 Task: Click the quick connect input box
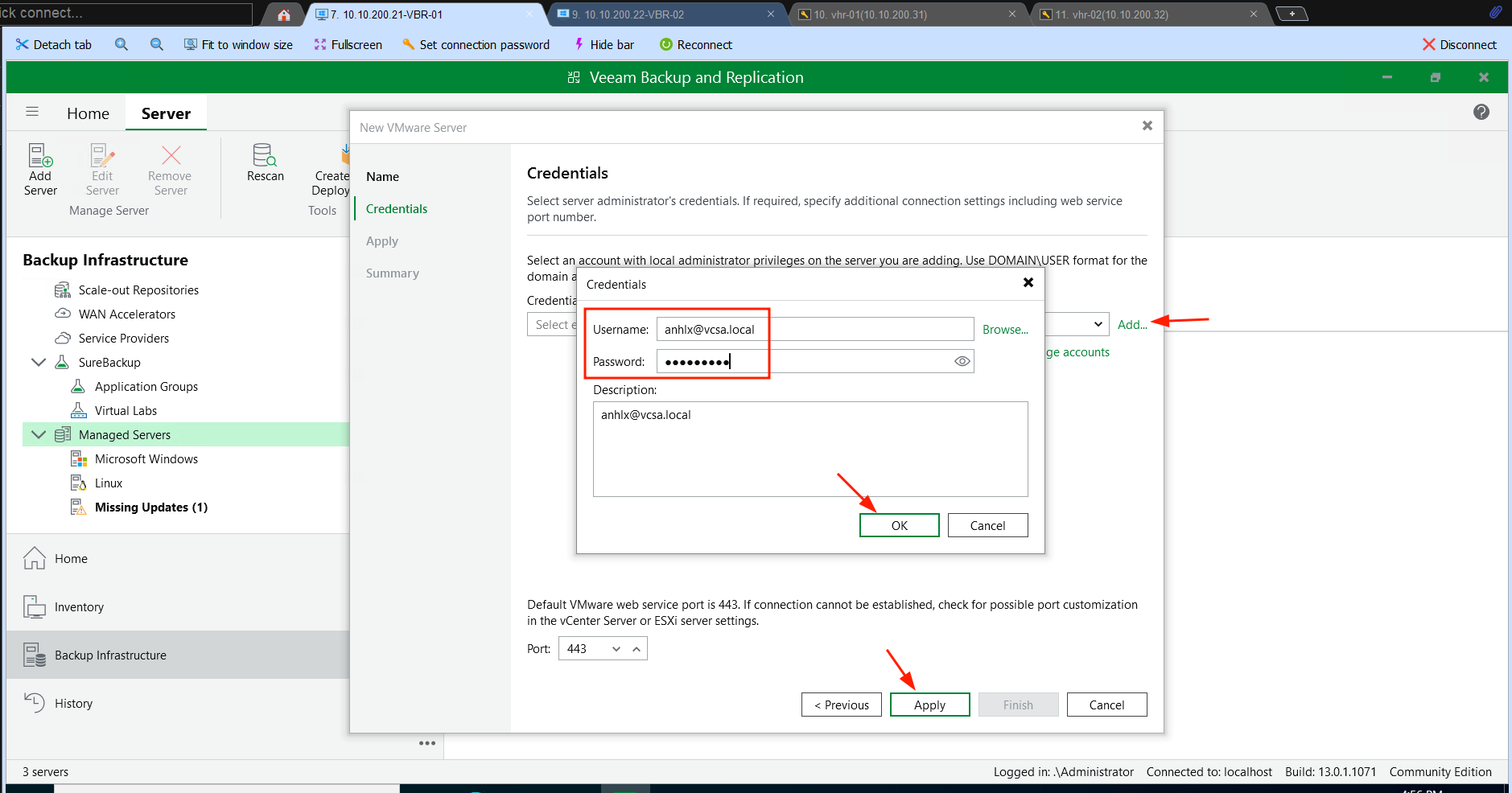click(126, 14)
